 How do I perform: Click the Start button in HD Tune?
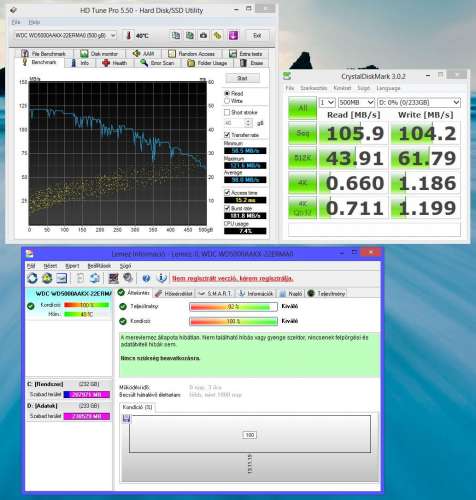242,78
